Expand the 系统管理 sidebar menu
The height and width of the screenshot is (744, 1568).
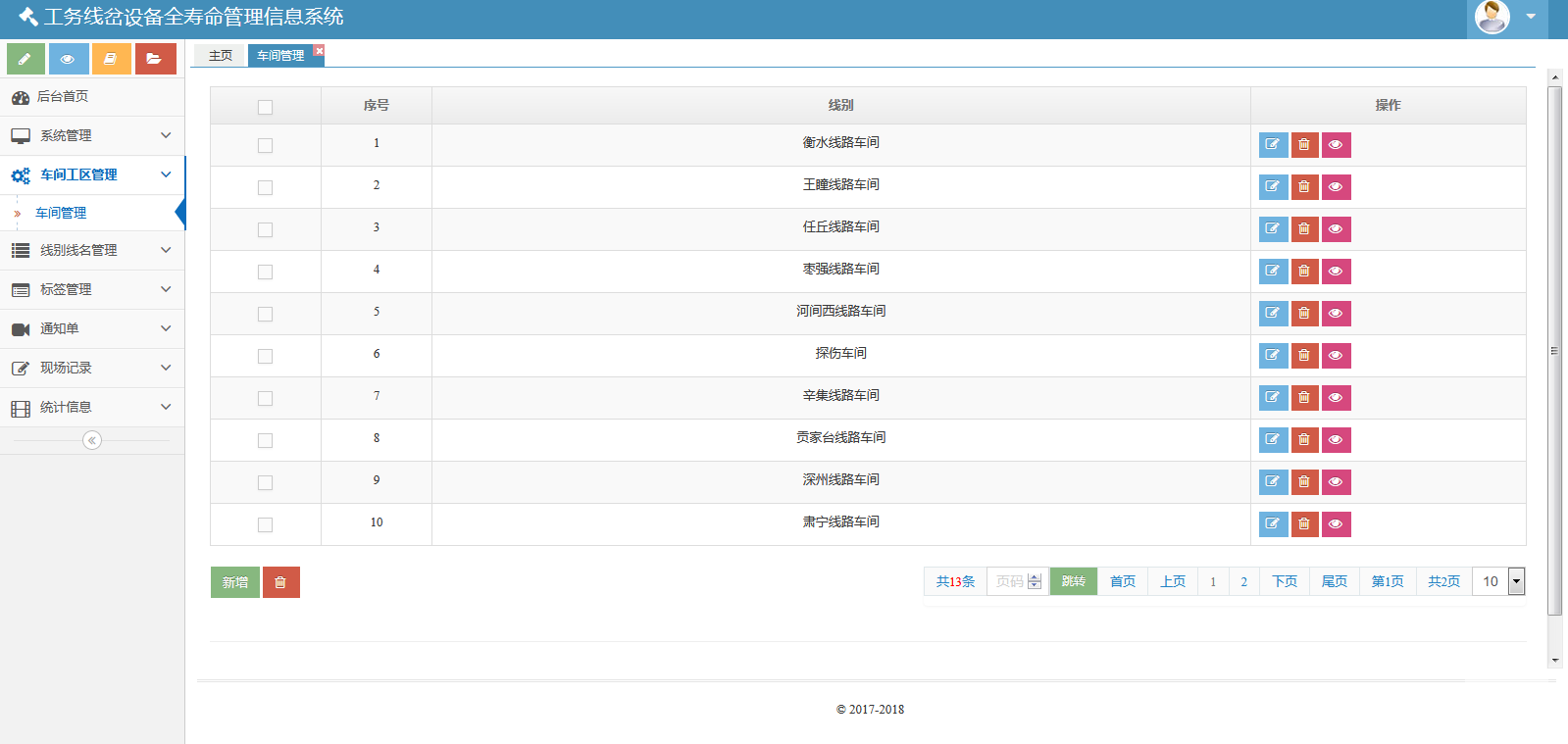[92, 135]
